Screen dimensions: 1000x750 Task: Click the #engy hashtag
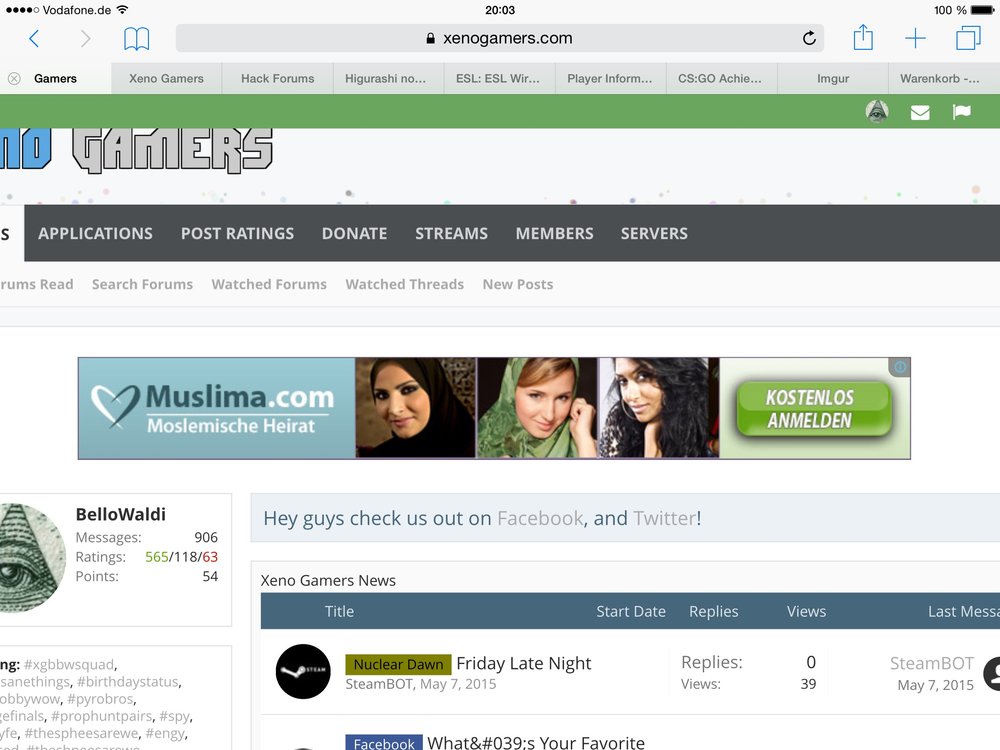165,733
